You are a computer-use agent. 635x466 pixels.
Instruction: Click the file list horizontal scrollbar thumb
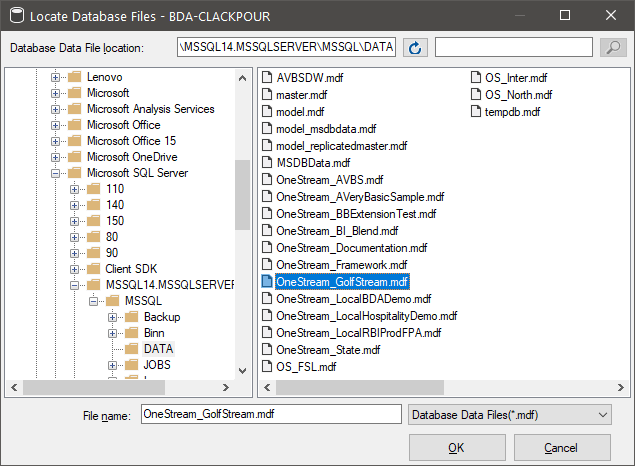(x=360, y=387)
